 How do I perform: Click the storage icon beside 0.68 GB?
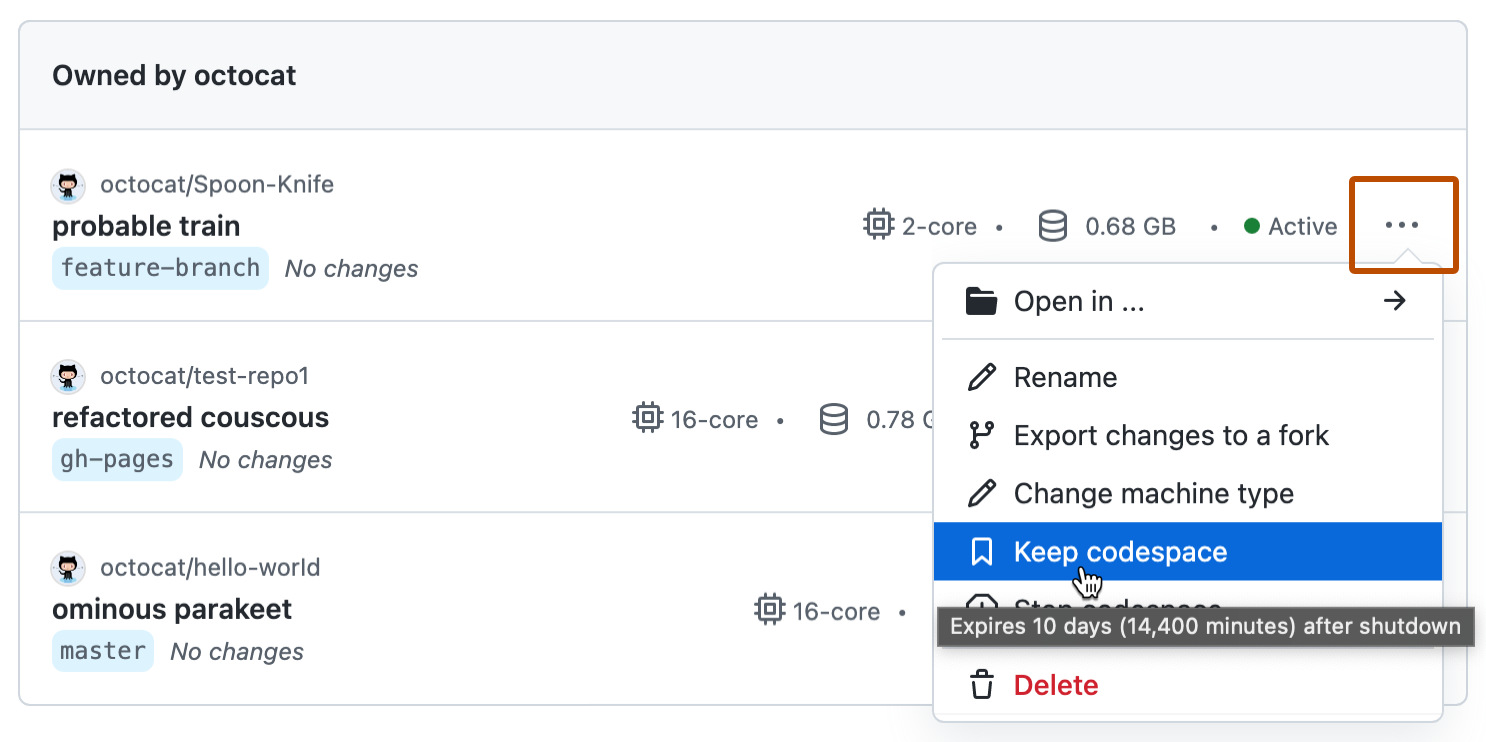pyautogui.click(x=1052, y=225)
